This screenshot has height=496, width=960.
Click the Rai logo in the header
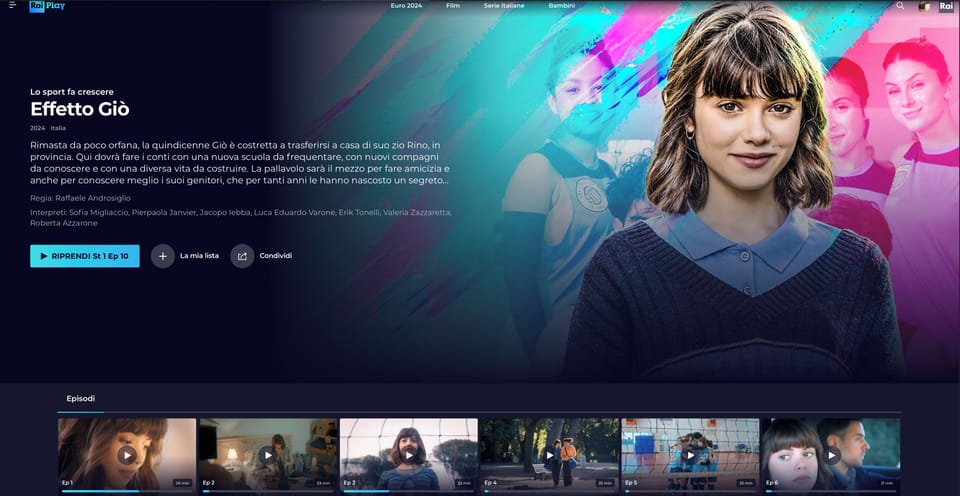[947, 6]
